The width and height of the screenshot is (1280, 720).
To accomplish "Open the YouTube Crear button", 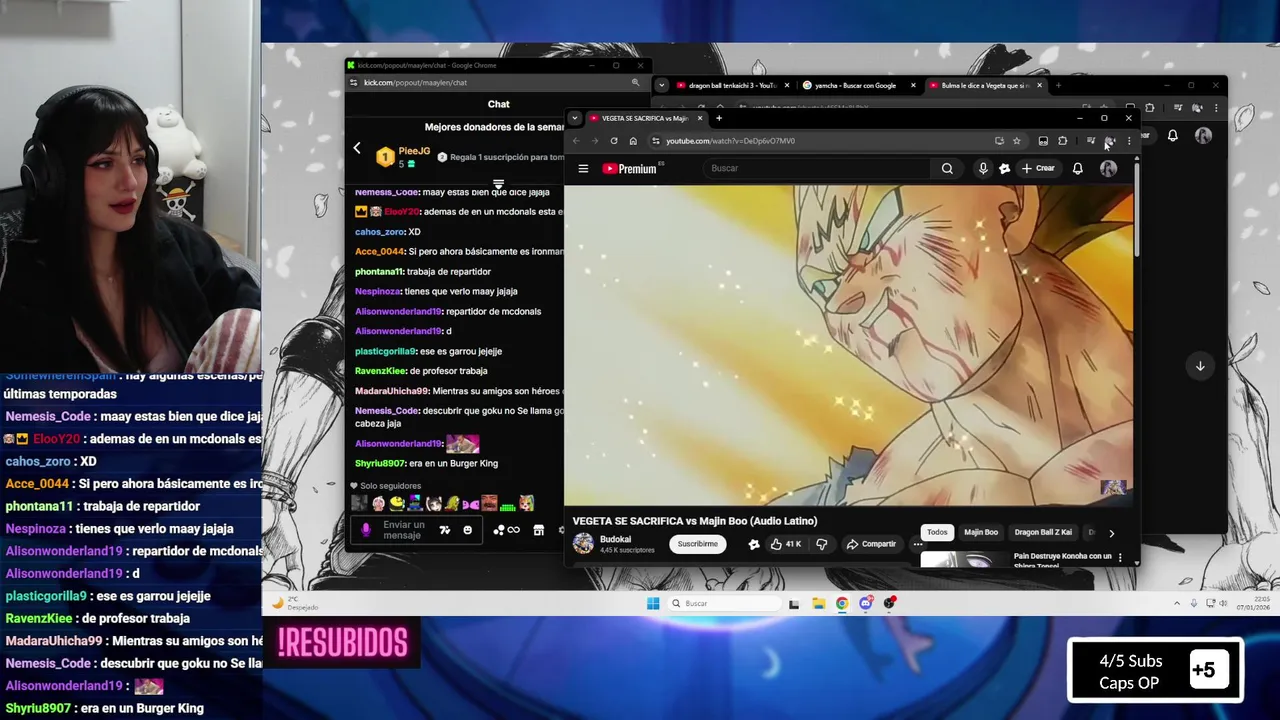I will point(1038,168).
